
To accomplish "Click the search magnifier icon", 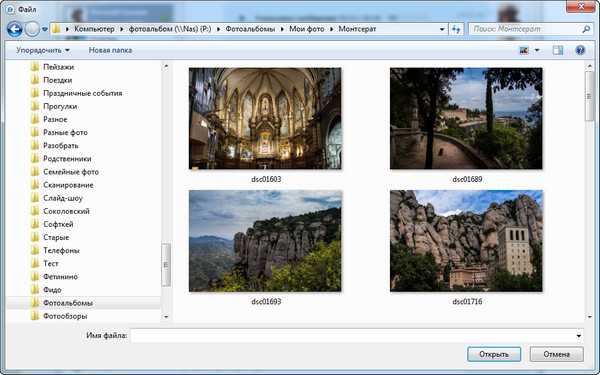I will (x=586, y=29).
